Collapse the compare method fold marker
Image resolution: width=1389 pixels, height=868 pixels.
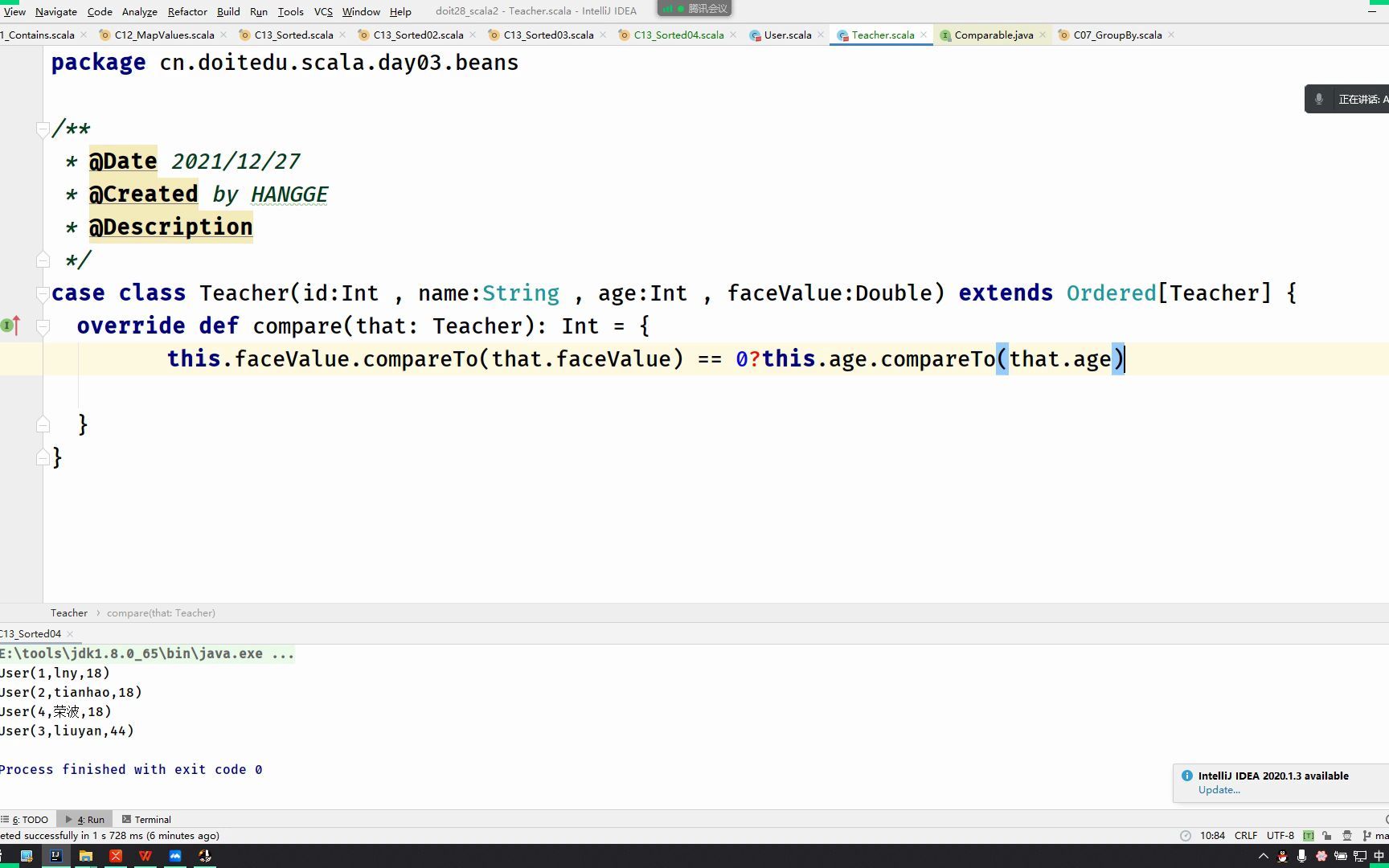[43, 325]
